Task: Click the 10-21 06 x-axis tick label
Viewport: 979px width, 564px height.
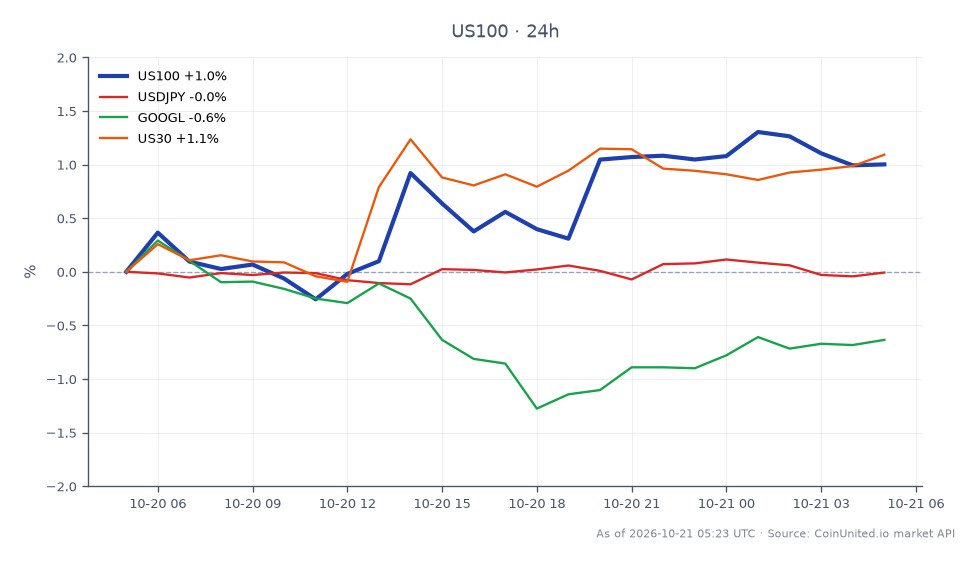Action: [x=916, y=503]
